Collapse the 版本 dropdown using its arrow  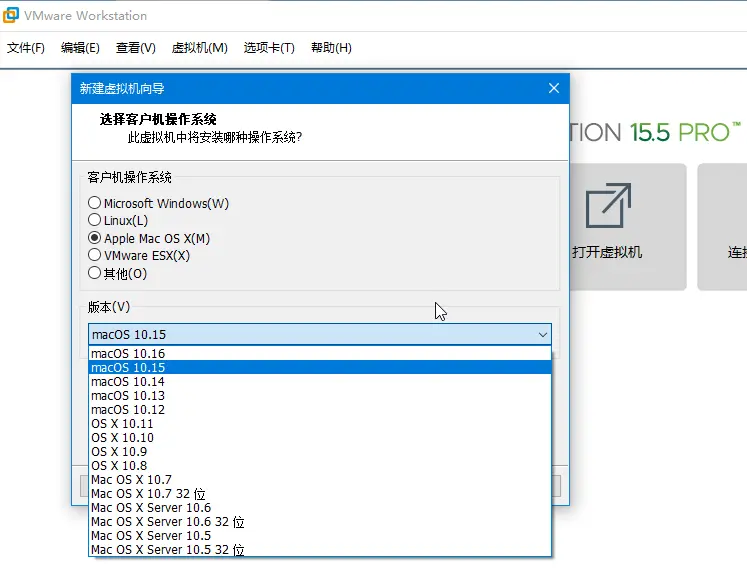point(543,334)
